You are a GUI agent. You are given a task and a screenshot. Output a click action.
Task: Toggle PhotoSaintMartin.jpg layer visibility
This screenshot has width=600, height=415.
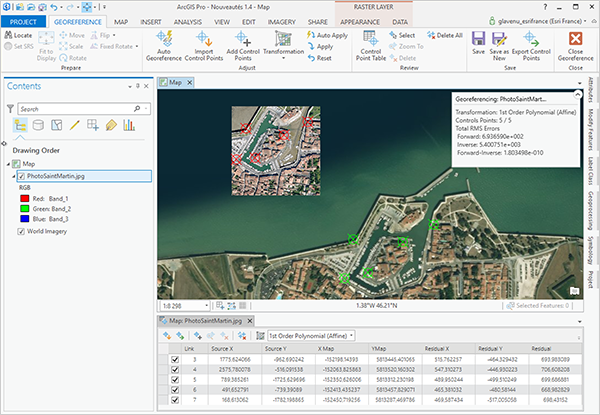click(x=21, y=175)
